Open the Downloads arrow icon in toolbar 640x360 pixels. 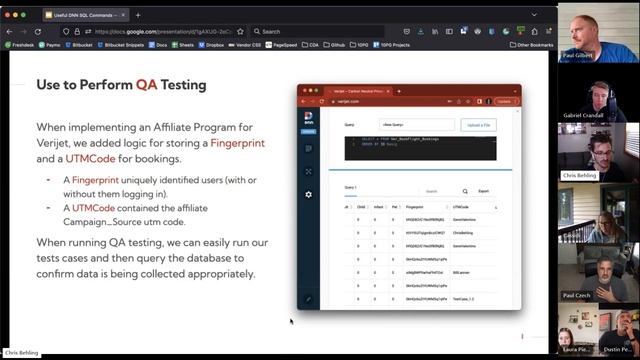pos(421,31)
